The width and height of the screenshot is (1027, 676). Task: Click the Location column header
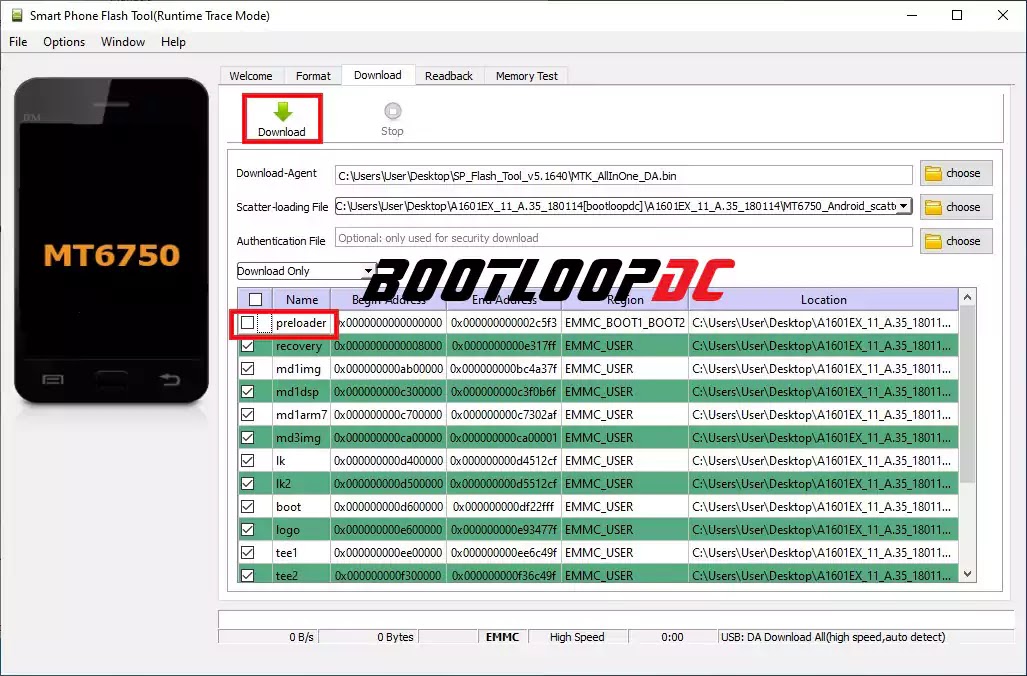click(823, 299)
